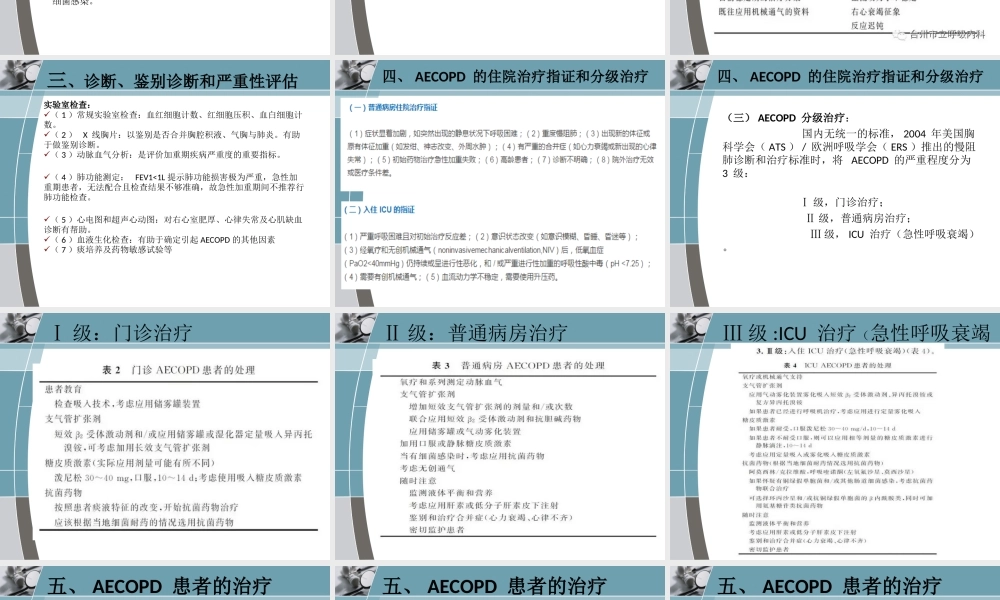Click the eagle emblem on the bottom-left 五、AECOPD slide
Screen dimensions: 1000x600
pos(16,580)
